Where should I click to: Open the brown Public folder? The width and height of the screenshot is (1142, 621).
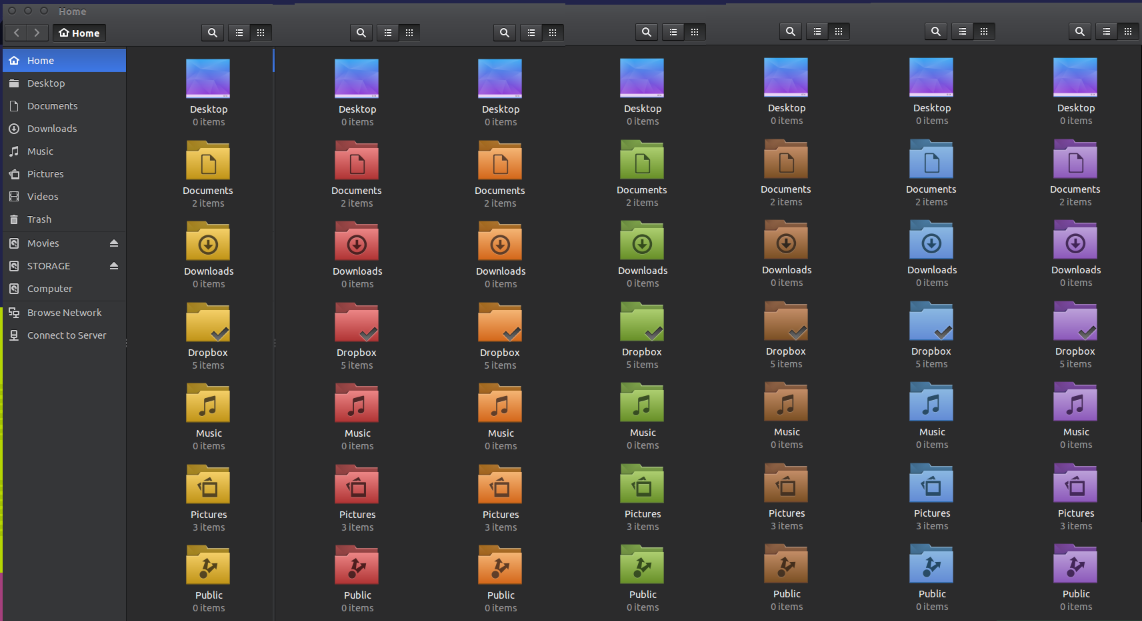786,563
